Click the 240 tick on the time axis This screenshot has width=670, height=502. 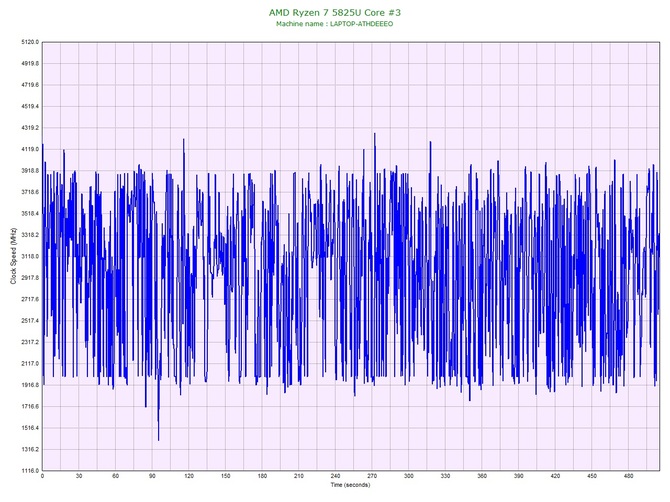click(335, 476)
